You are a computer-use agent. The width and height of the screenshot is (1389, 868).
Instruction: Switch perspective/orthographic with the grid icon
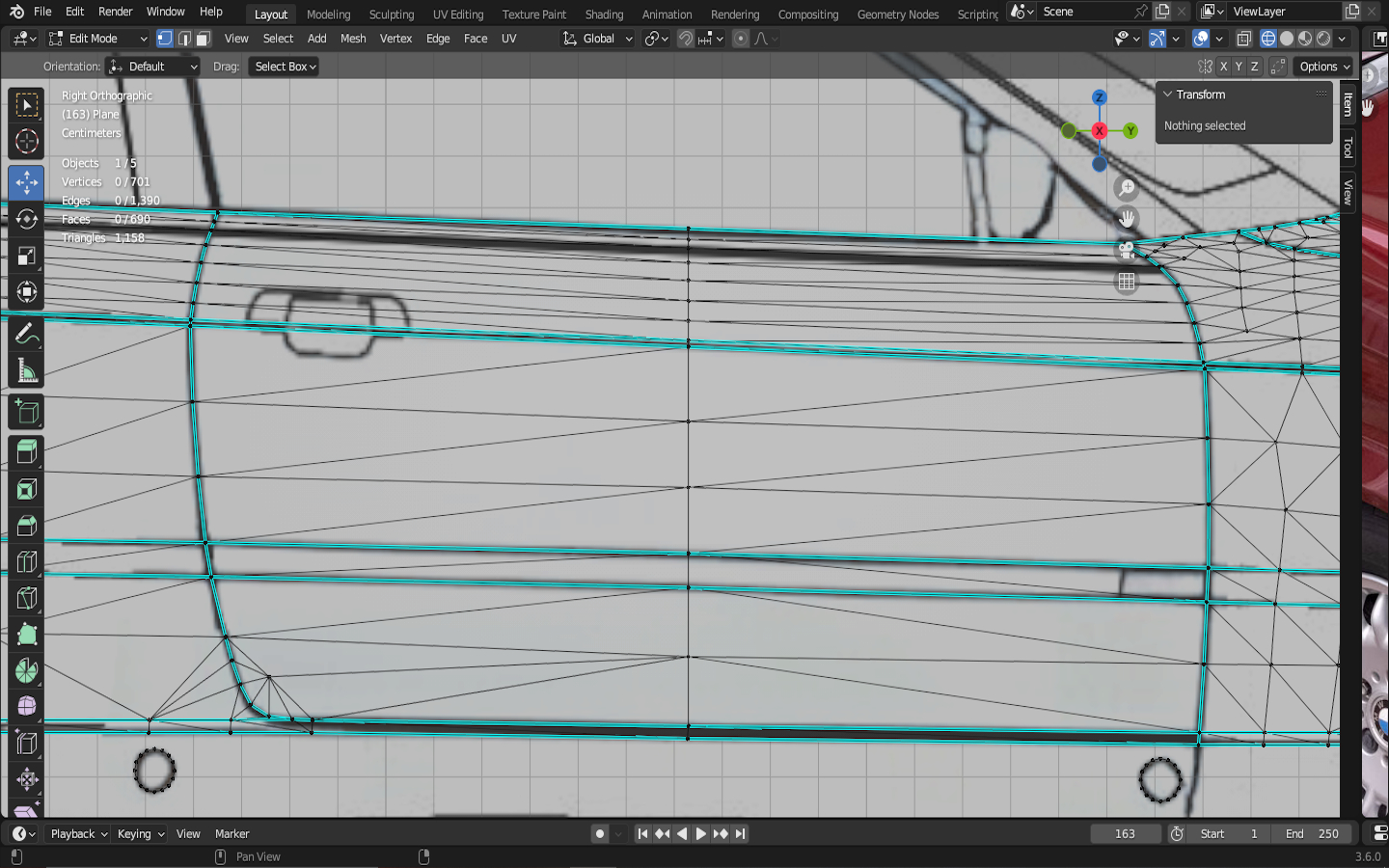pos(1126,282)
